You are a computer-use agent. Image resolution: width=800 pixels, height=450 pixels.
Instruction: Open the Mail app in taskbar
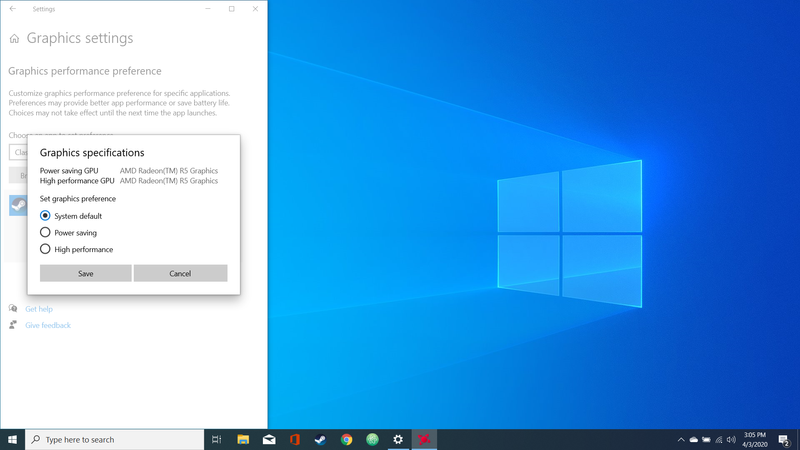[269, 440]
